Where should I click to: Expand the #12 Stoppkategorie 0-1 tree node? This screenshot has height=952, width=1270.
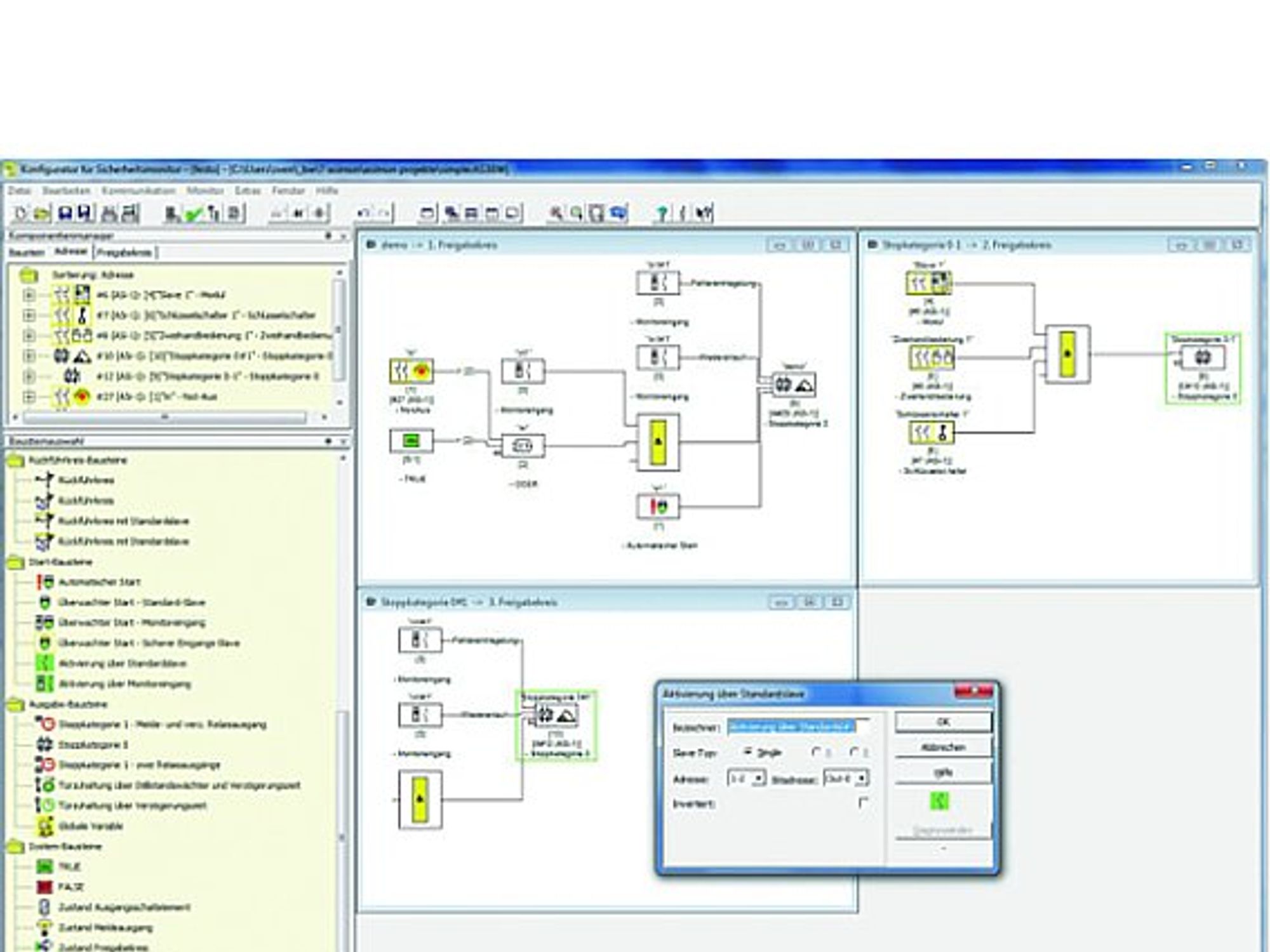[29, 376]
